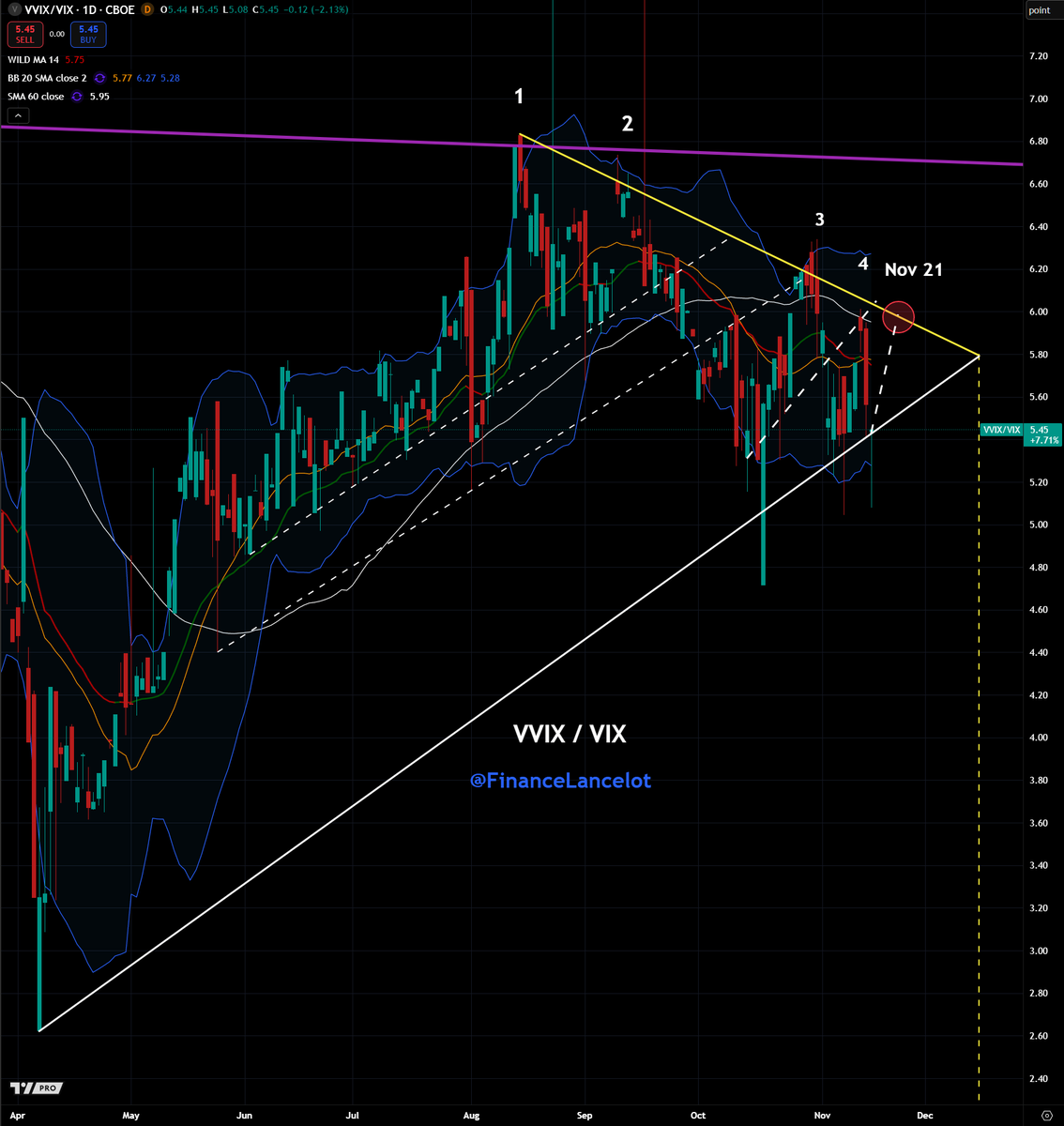The width and height of the screenshot is (1064, 1126).
Task: Click the 4.00 price axis label
Action: [1038, 738]
